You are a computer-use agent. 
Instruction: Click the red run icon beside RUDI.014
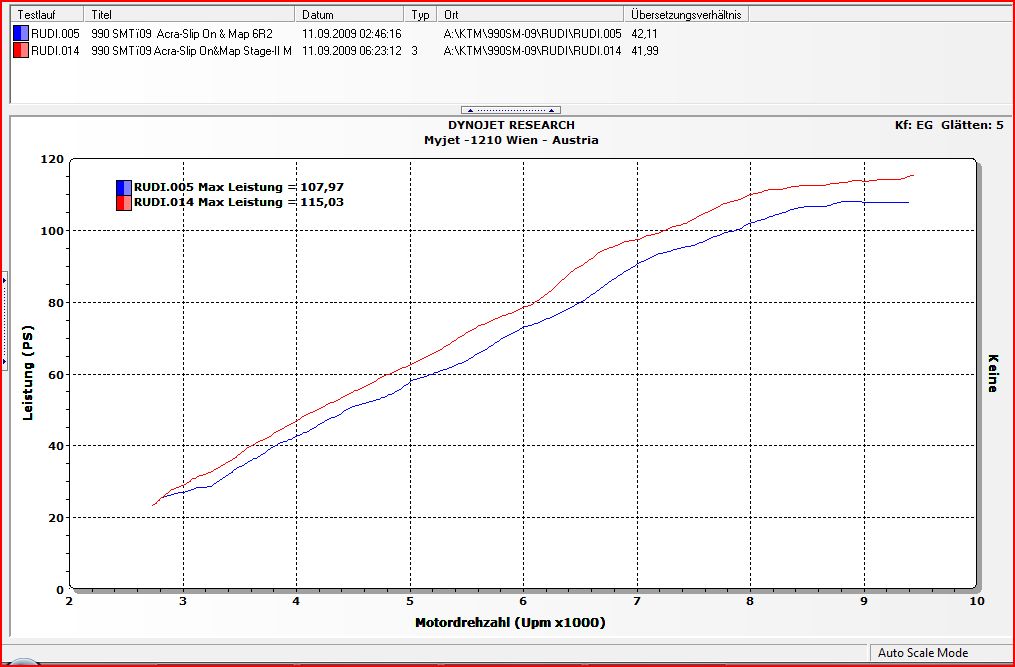21,50
